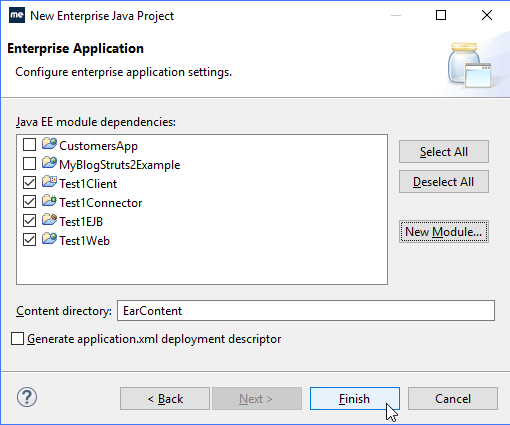This screenshot has height=425, width=510.
Task: Untick the Test1EJB checkbox
Action: click(x=29, y=221)
